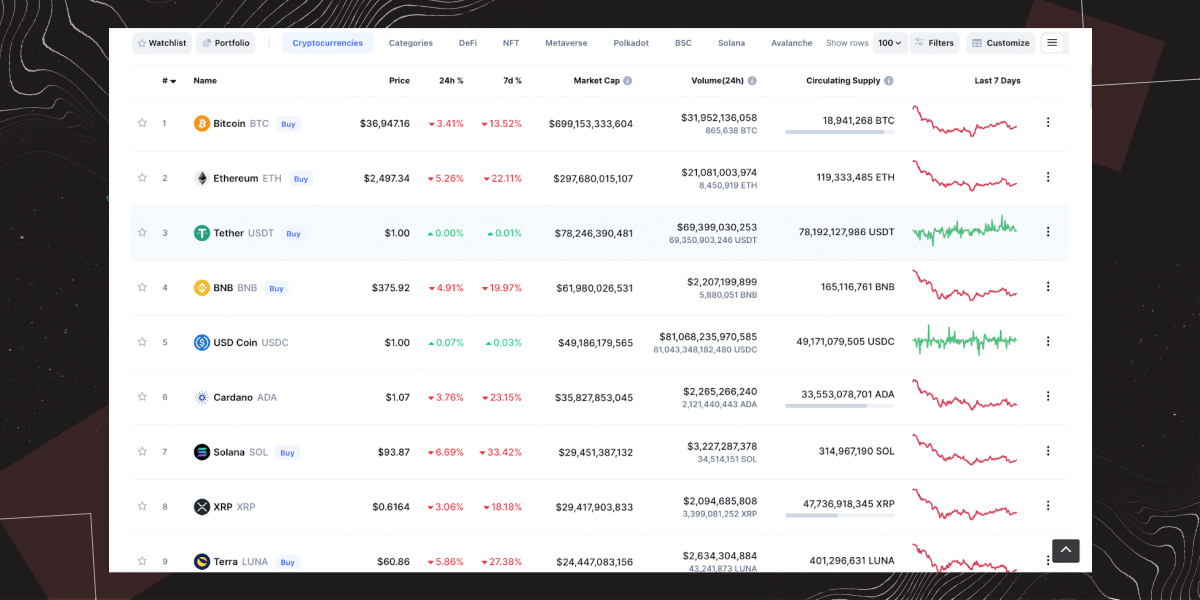Screen dimensions: 1200x600
Task: Sort by Volume(24h) column header
Action: (x=717, y=81)
